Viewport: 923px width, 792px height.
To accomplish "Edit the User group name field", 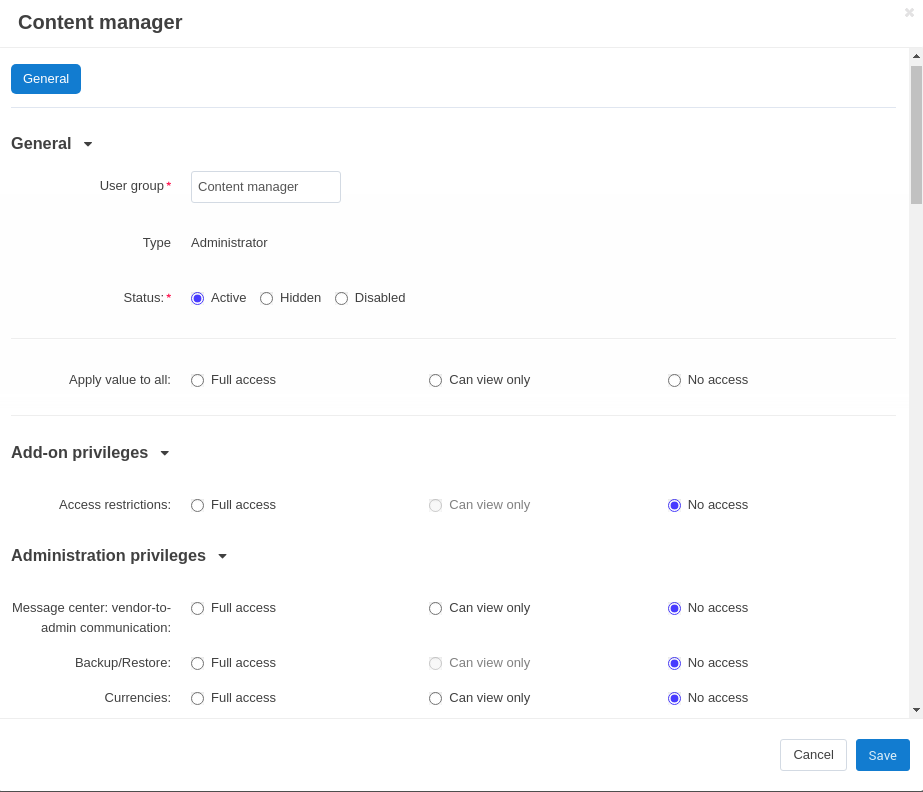I will tap(265, 187).
